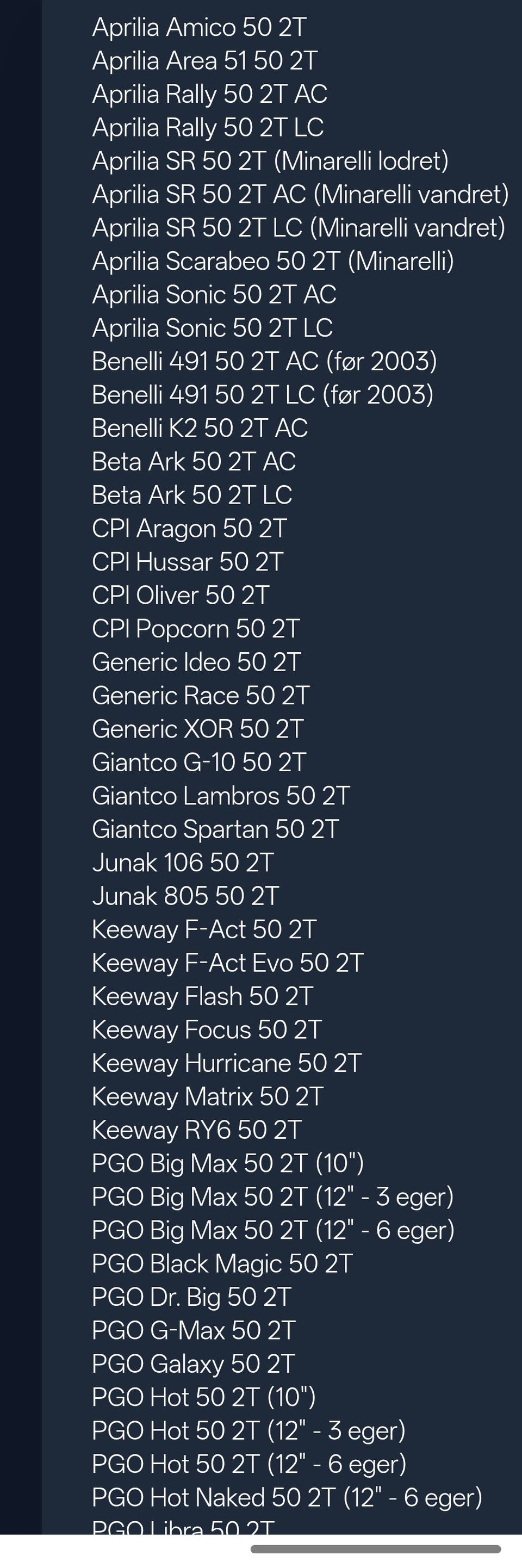Viewport: 522px width, 1568px height.
Task: Select Keeway Hurricane 50 2T
Action: coord(226,1063)
